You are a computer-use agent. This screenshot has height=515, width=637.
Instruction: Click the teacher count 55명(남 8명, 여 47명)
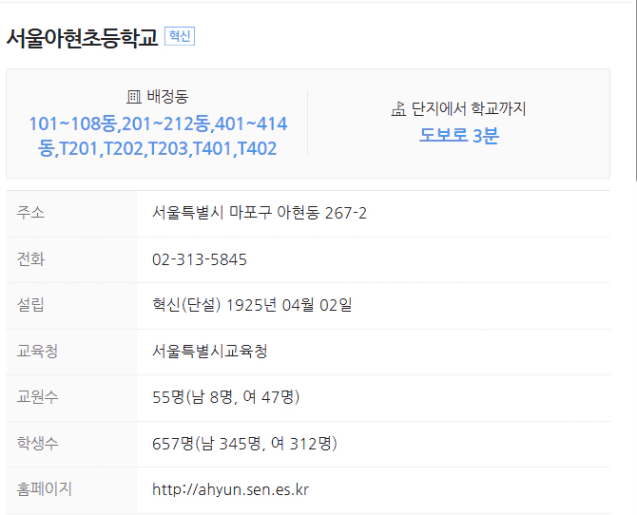point(226,397)
